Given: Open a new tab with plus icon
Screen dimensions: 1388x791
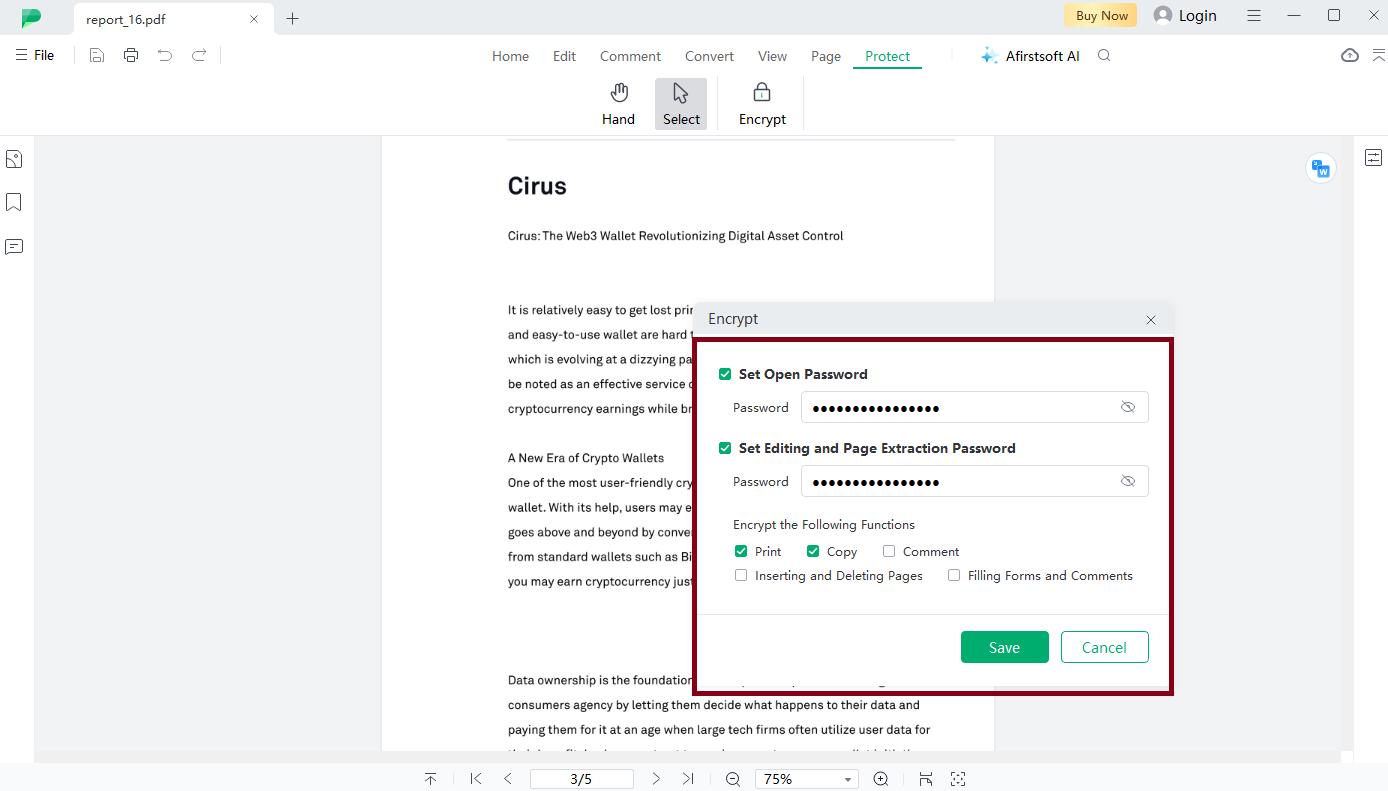Looking at the screenshot, I should (x=292, y=18).
